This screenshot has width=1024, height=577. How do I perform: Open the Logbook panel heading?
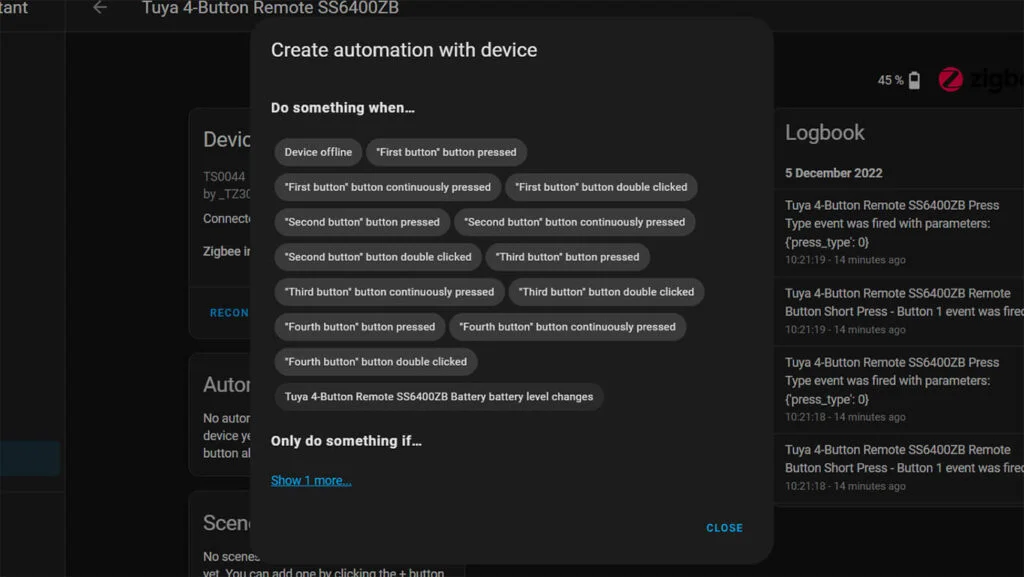(x=824, y=133)
